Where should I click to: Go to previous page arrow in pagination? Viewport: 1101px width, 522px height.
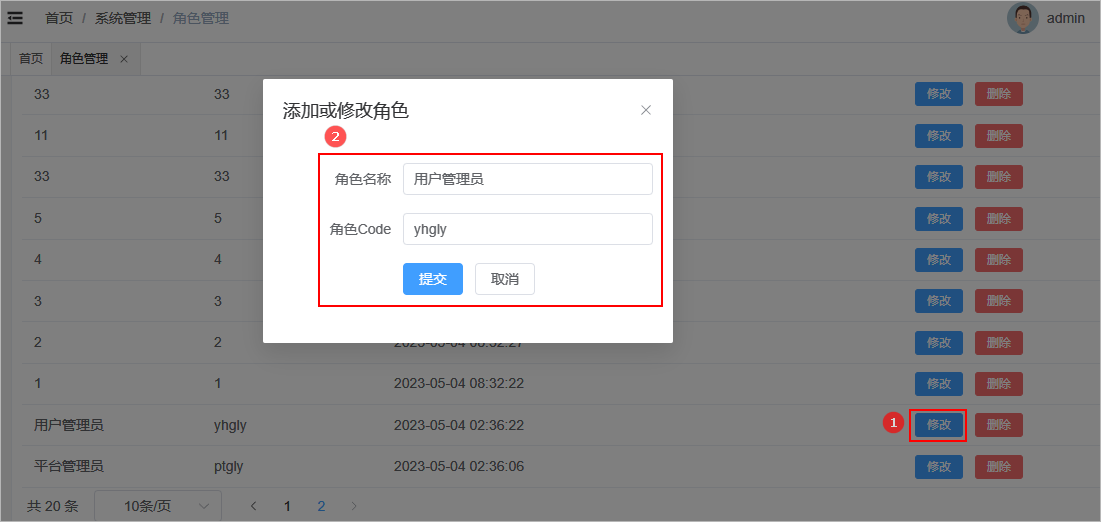pos(253,506)
